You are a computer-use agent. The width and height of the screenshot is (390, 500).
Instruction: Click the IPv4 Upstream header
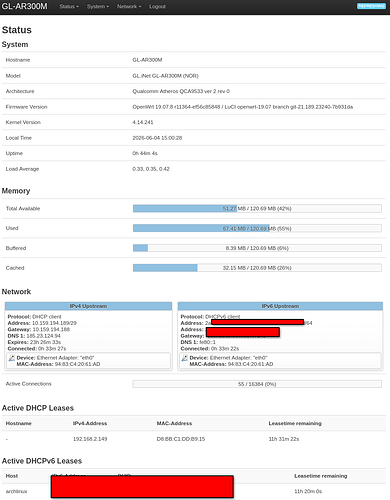pos(88,306)
